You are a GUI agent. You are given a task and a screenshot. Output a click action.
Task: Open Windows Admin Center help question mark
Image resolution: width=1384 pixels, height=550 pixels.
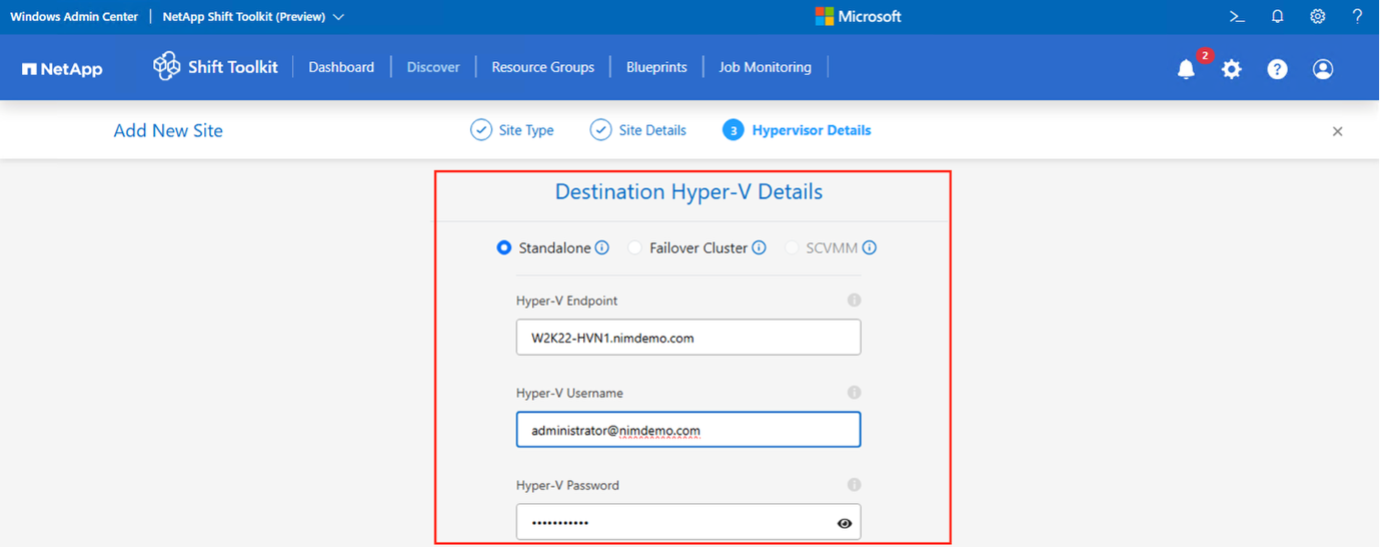tap(1357, 17)
